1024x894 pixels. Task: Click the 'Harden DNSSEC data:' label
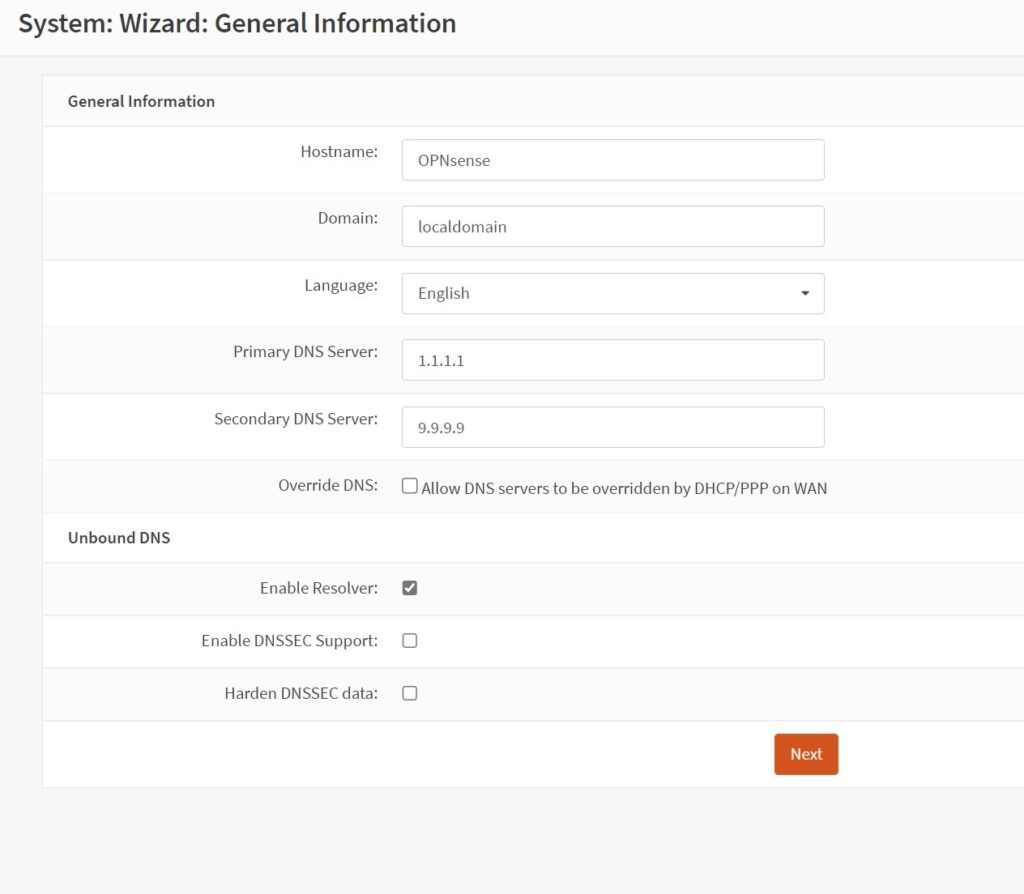tap(301, 693)
